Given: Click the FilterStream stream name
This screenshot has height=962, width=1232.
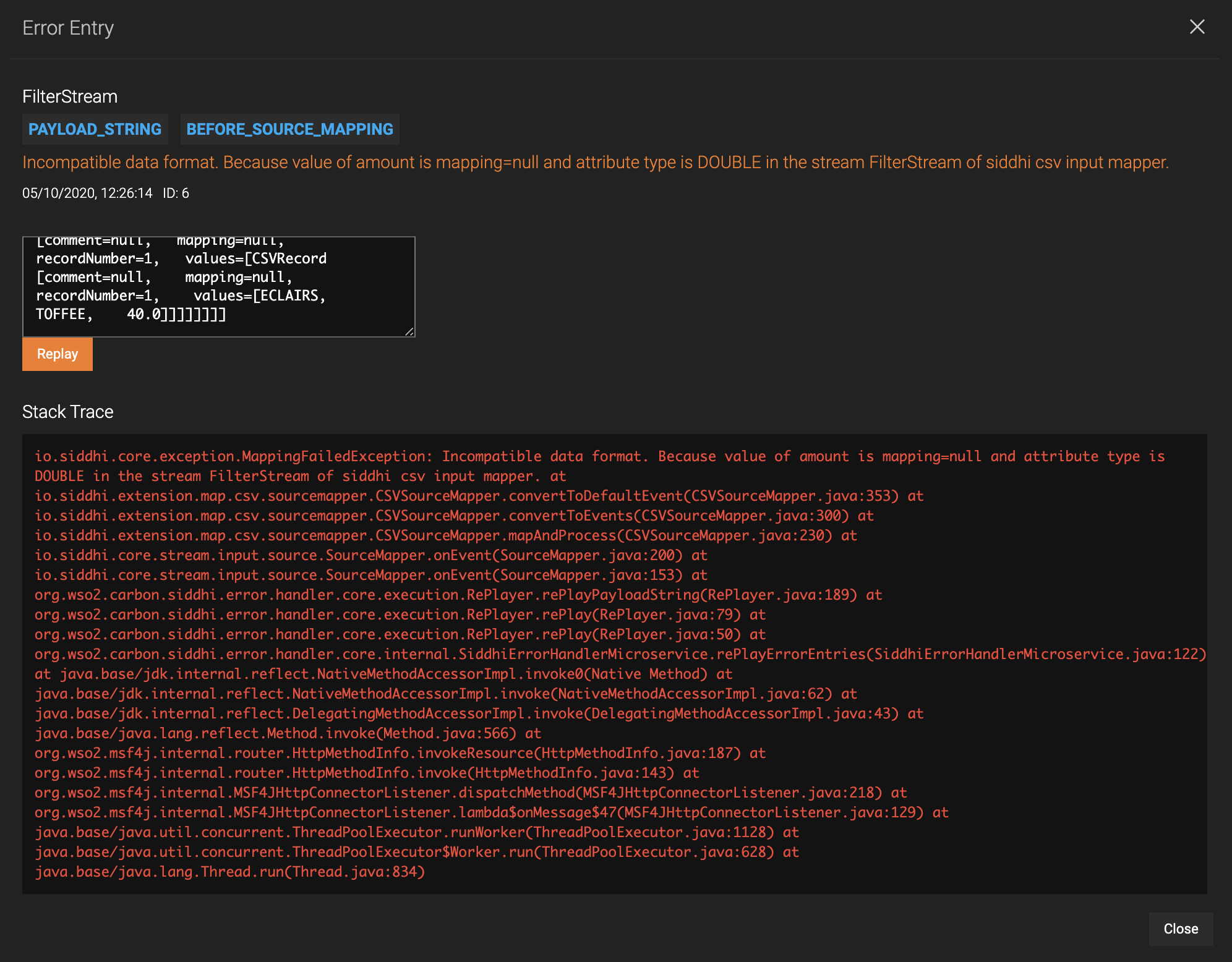Looking at the screenshot, I should 70,96.
